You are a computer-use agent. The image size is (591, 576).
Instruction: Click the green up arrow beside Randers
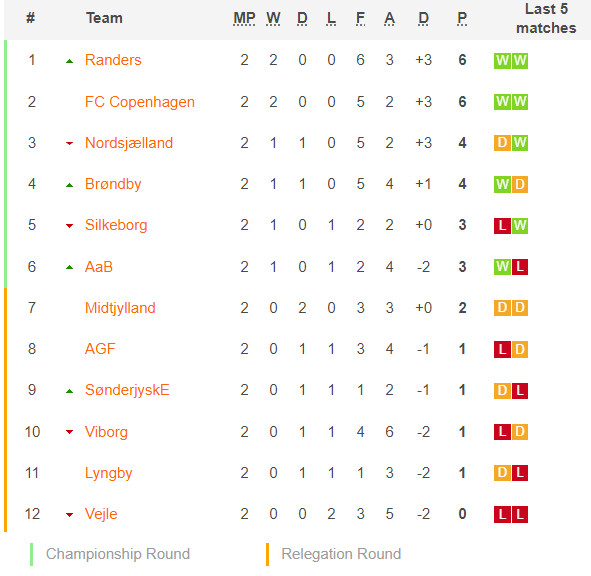(x=69, y=61)
